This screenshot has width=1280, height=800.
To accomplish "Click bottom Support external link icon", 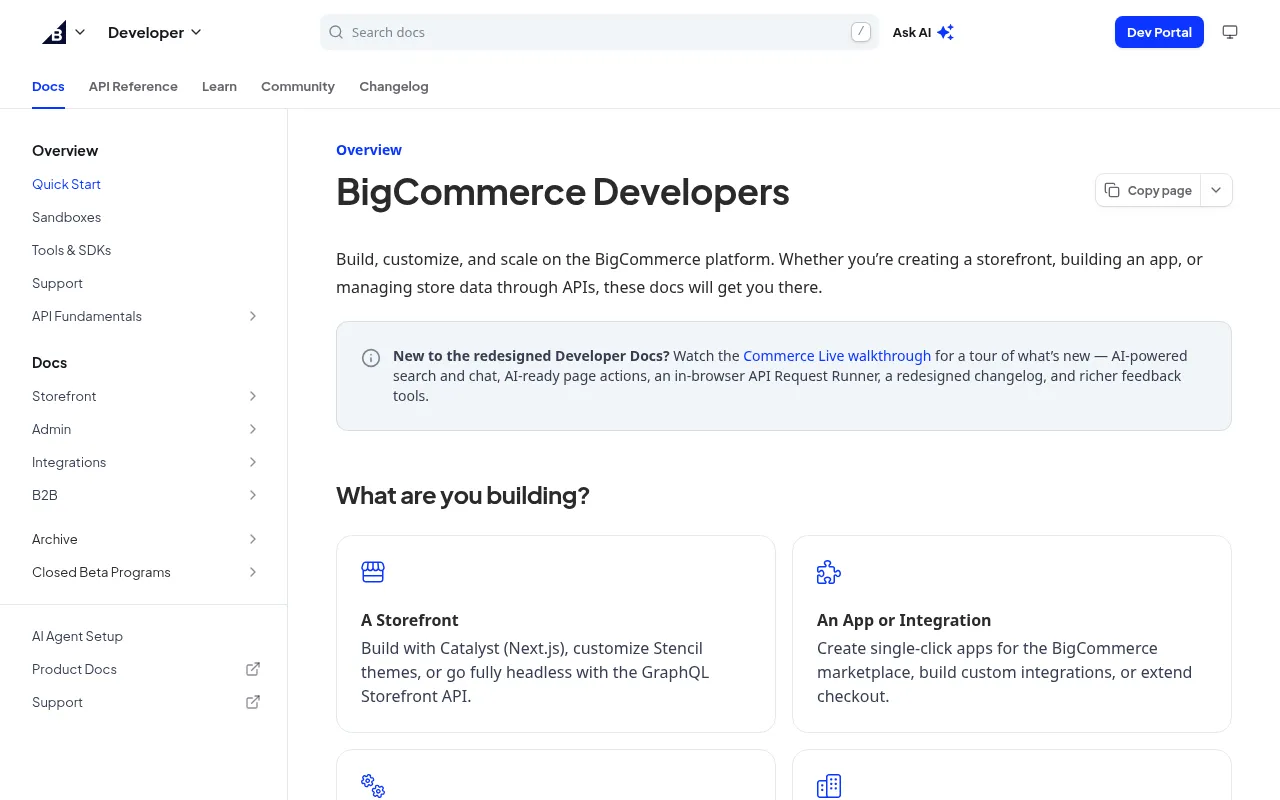I will (253, 702).
